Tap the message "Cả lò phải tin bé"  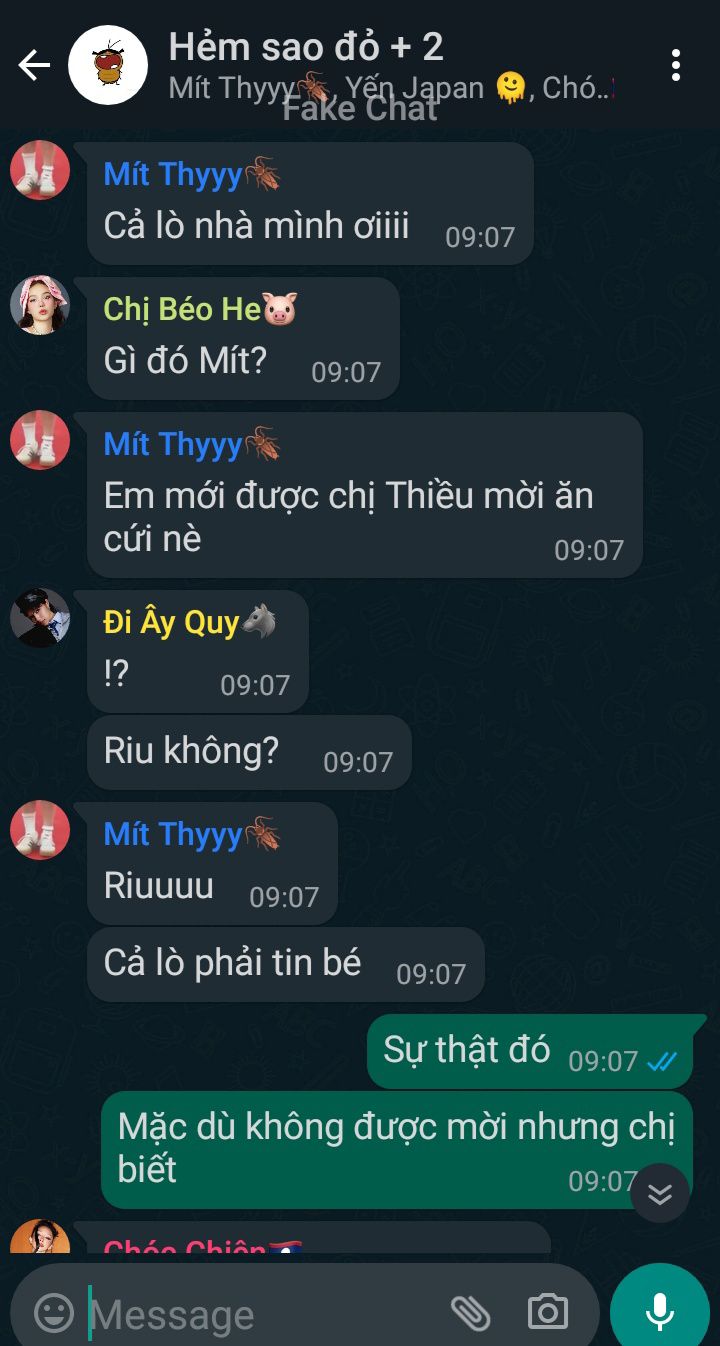pos(285,964)
